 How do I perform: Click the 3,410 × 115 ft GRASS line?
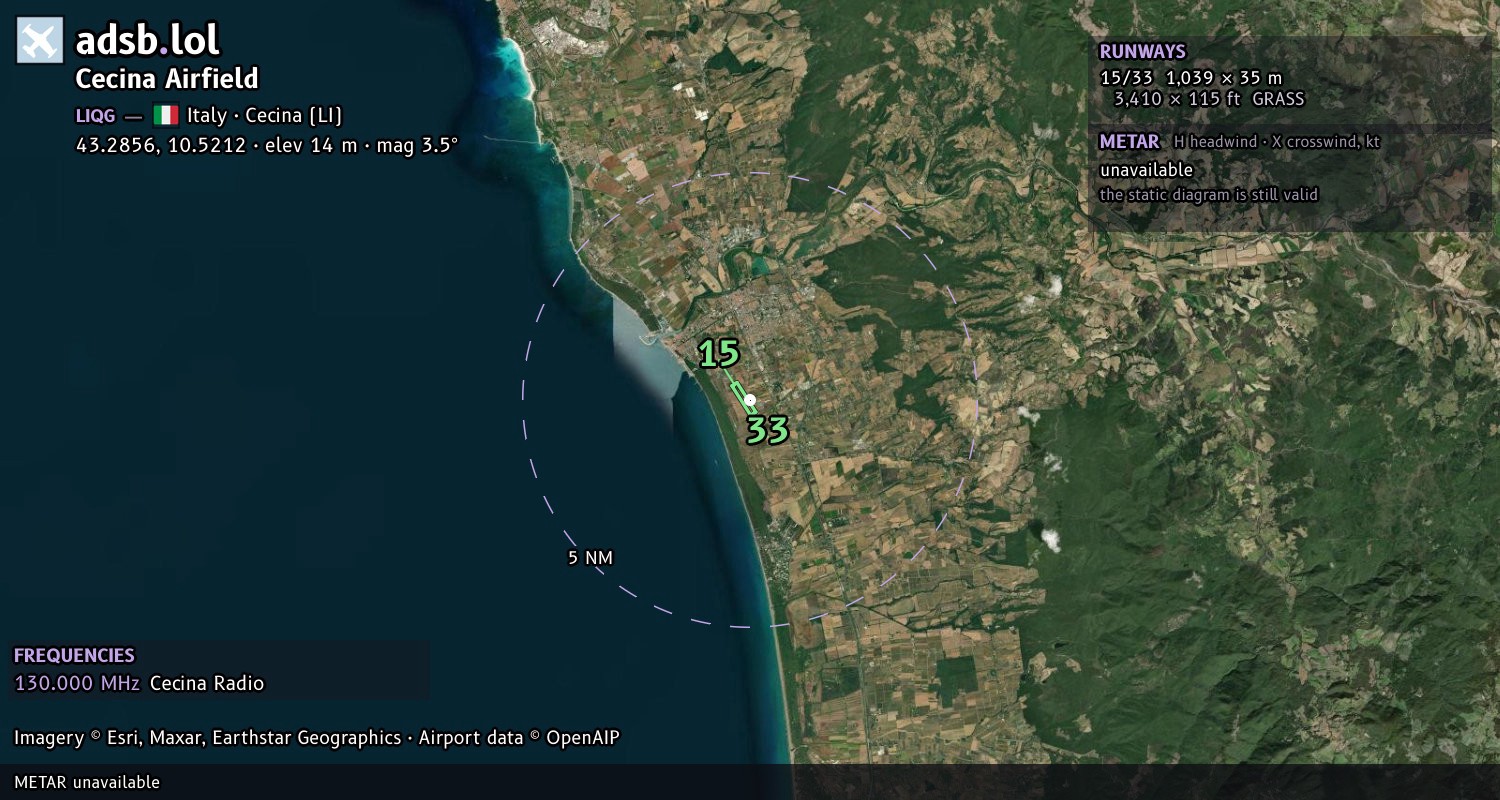[1209, 99]
